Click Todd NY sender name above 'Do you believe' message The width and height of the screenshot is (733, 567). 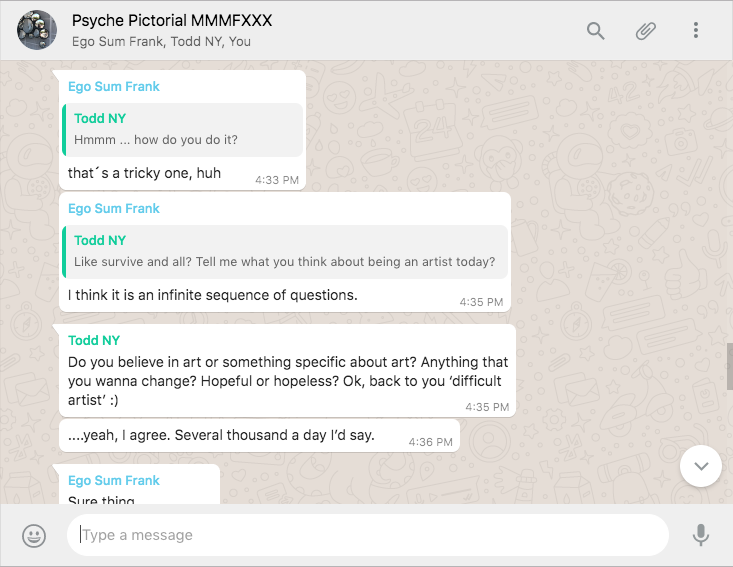(93, 341)
